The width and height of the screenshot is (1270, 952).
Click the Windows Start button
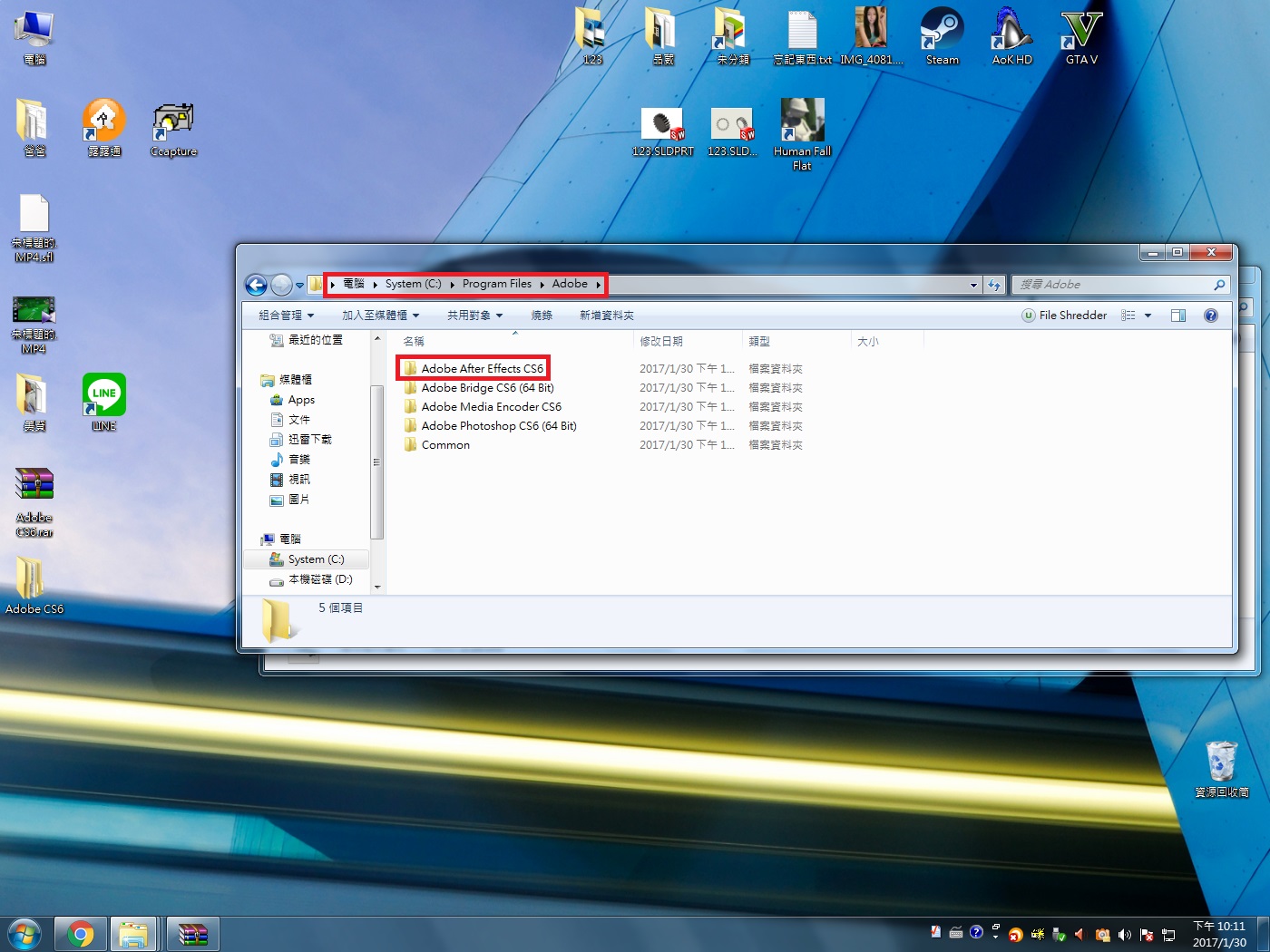coord(24,934)
